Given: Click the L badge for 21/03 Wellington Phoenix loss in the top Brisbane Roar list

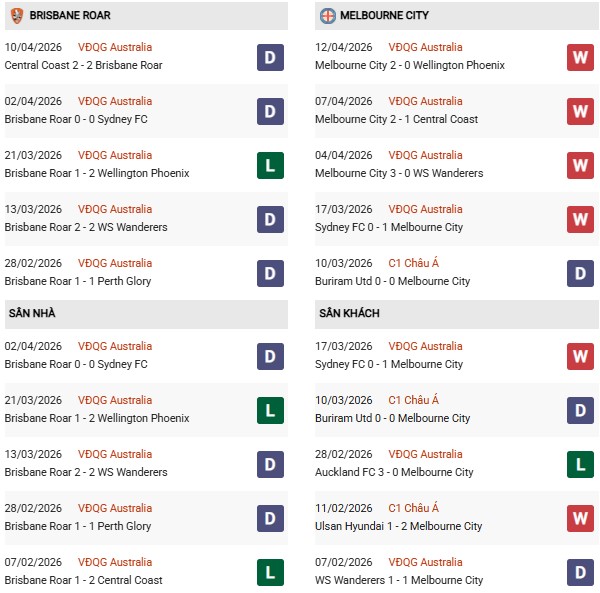Looking at the screenshot, I should [x=269, y=165].
